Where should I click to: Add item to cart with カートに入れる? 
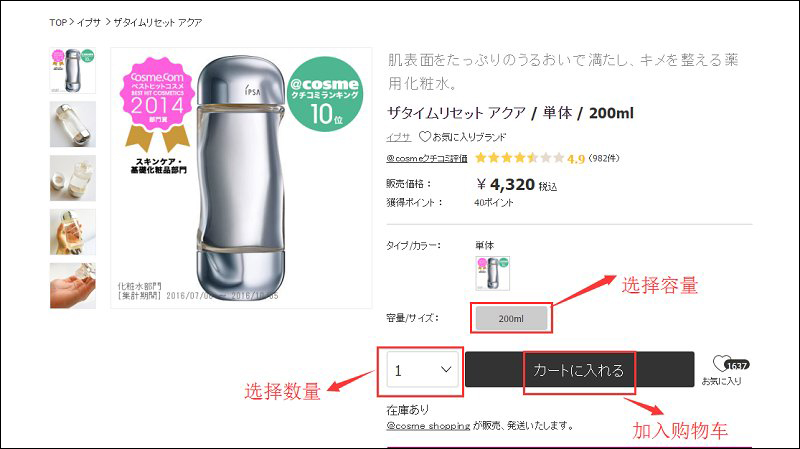click(578, 370)
